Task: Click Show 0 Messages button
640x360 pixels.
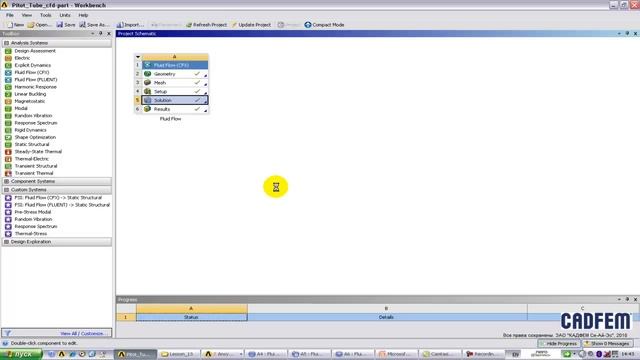Action: pos(607,344)
